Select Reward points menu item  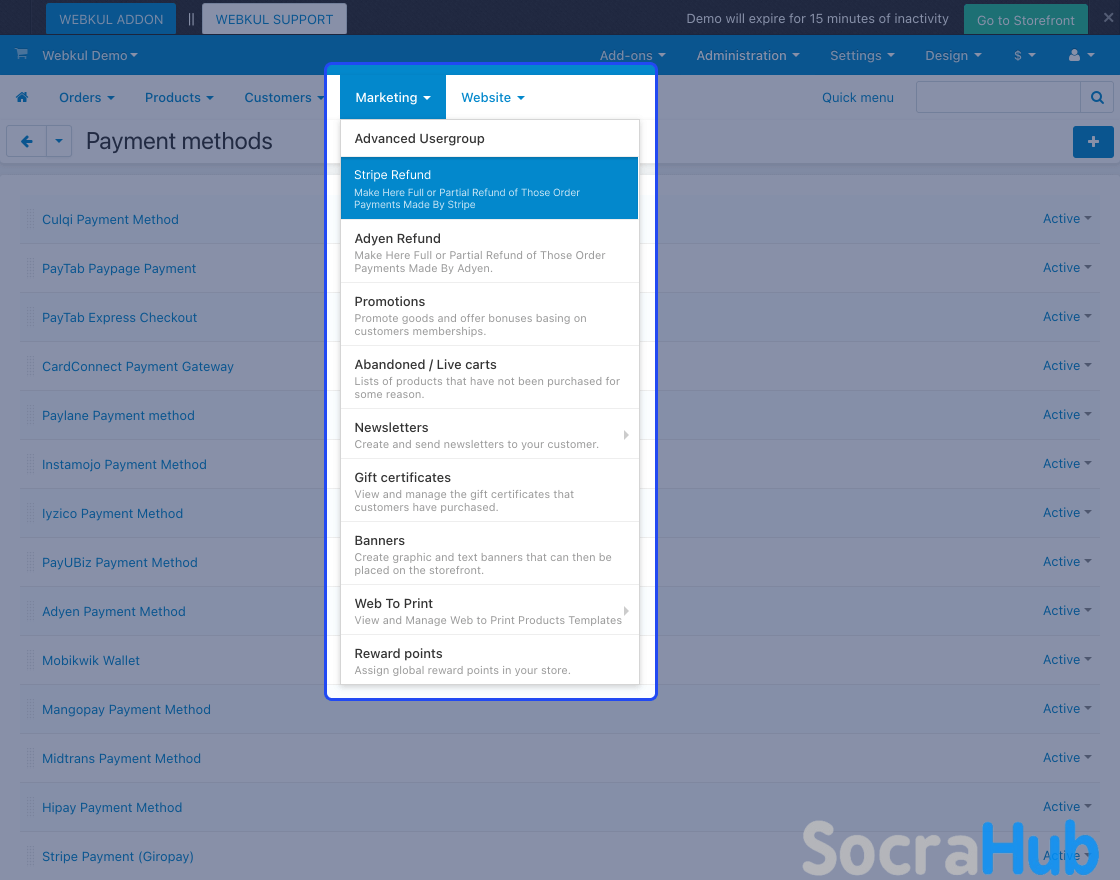(489, 660)
